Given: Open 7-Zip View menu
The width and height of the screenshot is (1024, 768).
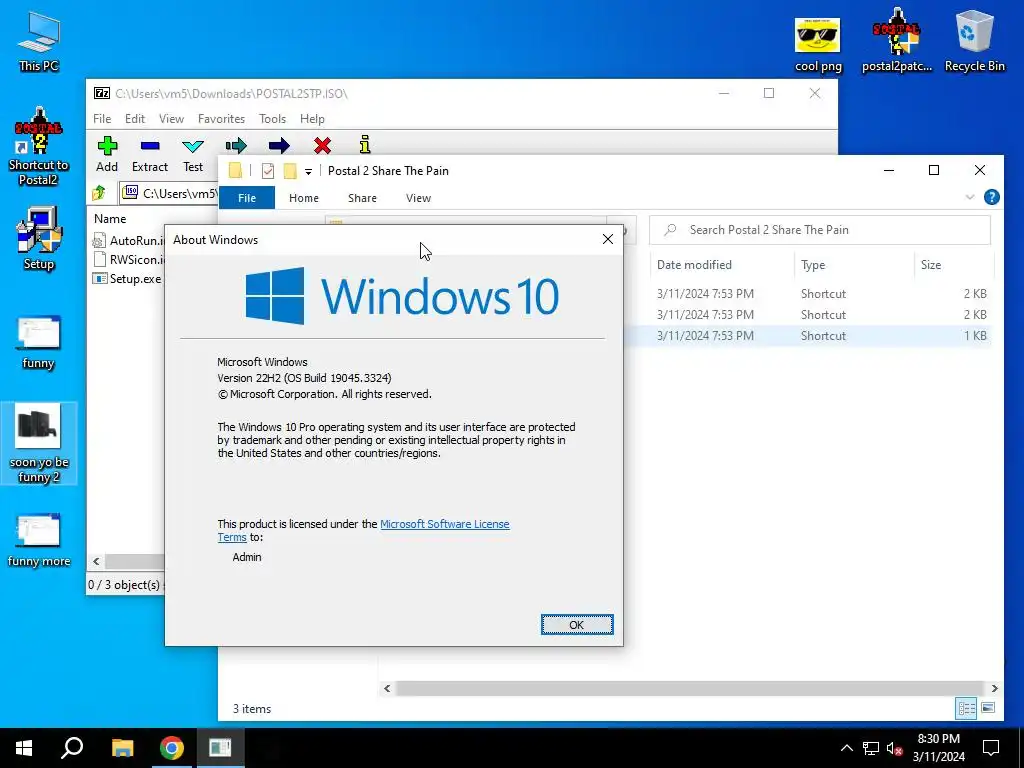Looking at the screenshot, I should point(171,119).
